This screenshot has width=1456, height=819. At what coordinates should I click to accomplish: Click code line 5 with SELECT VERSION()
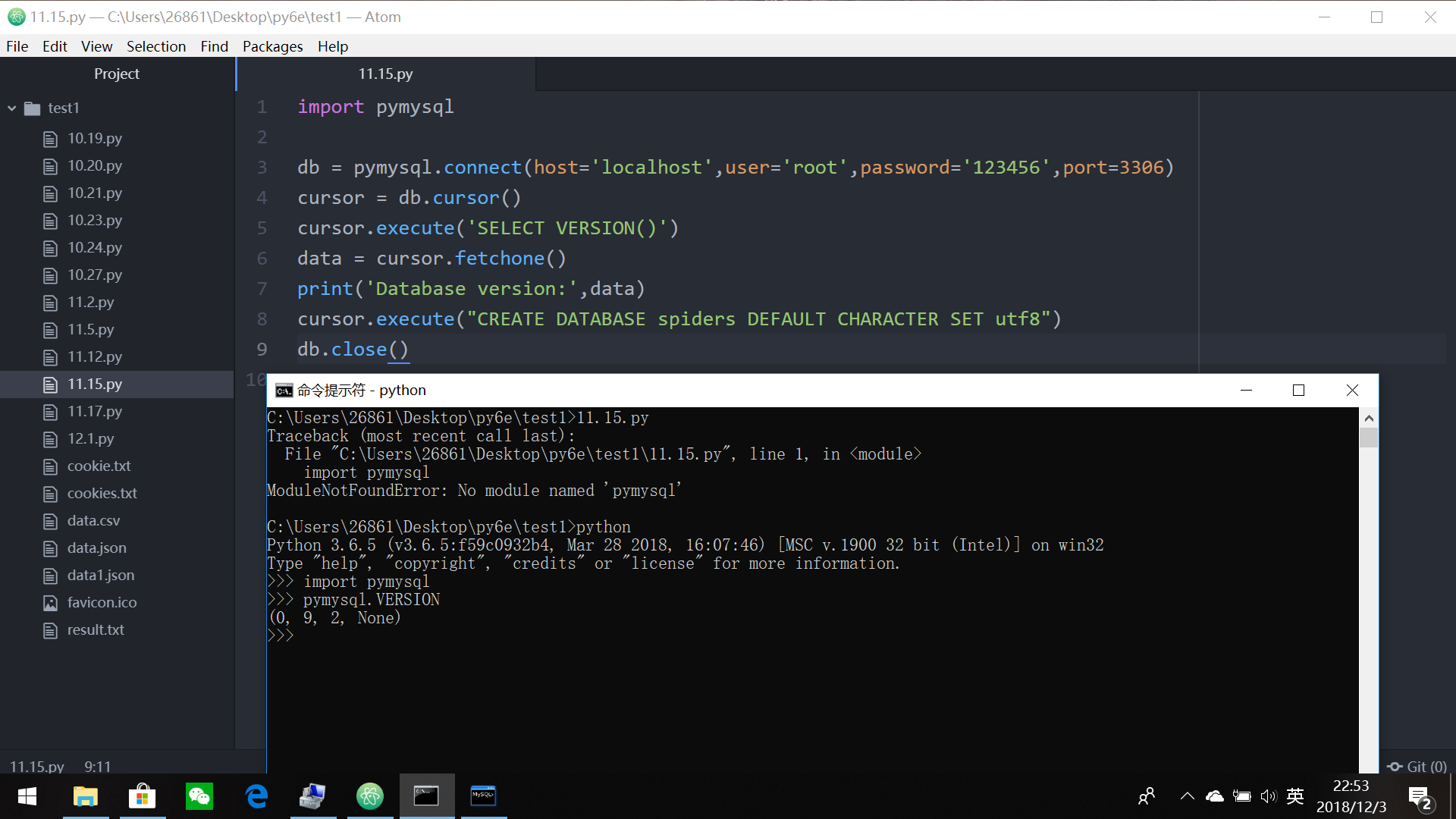(488, 228)
